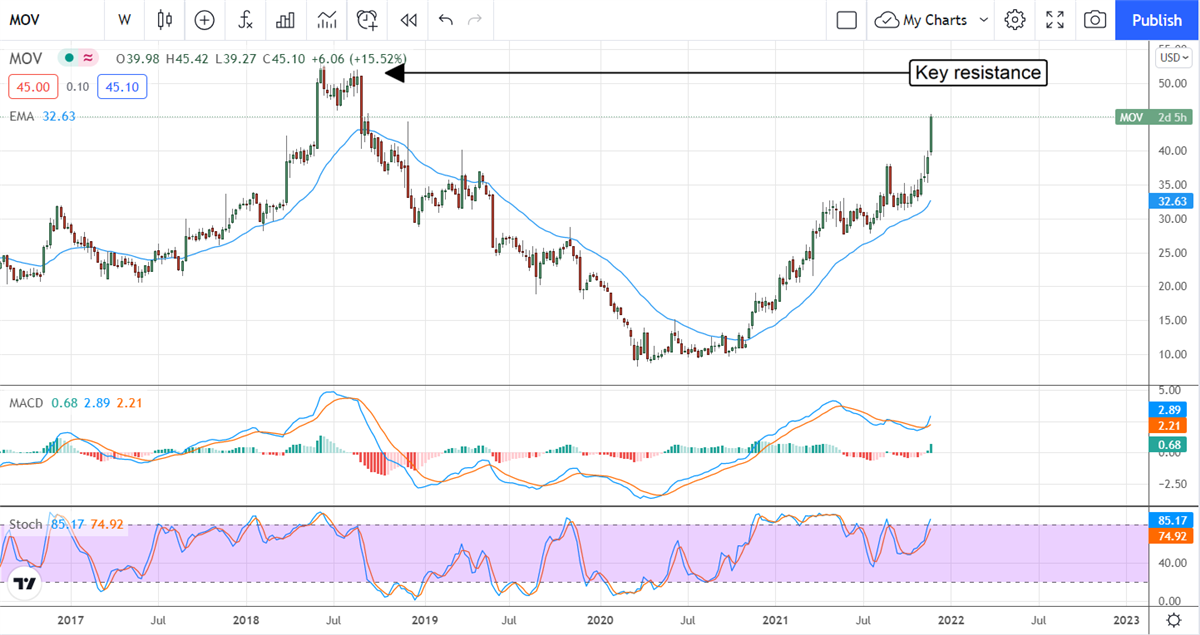Open chart settings gear in top toolbar
The image size is (1200, 635).
(1015, 19)
